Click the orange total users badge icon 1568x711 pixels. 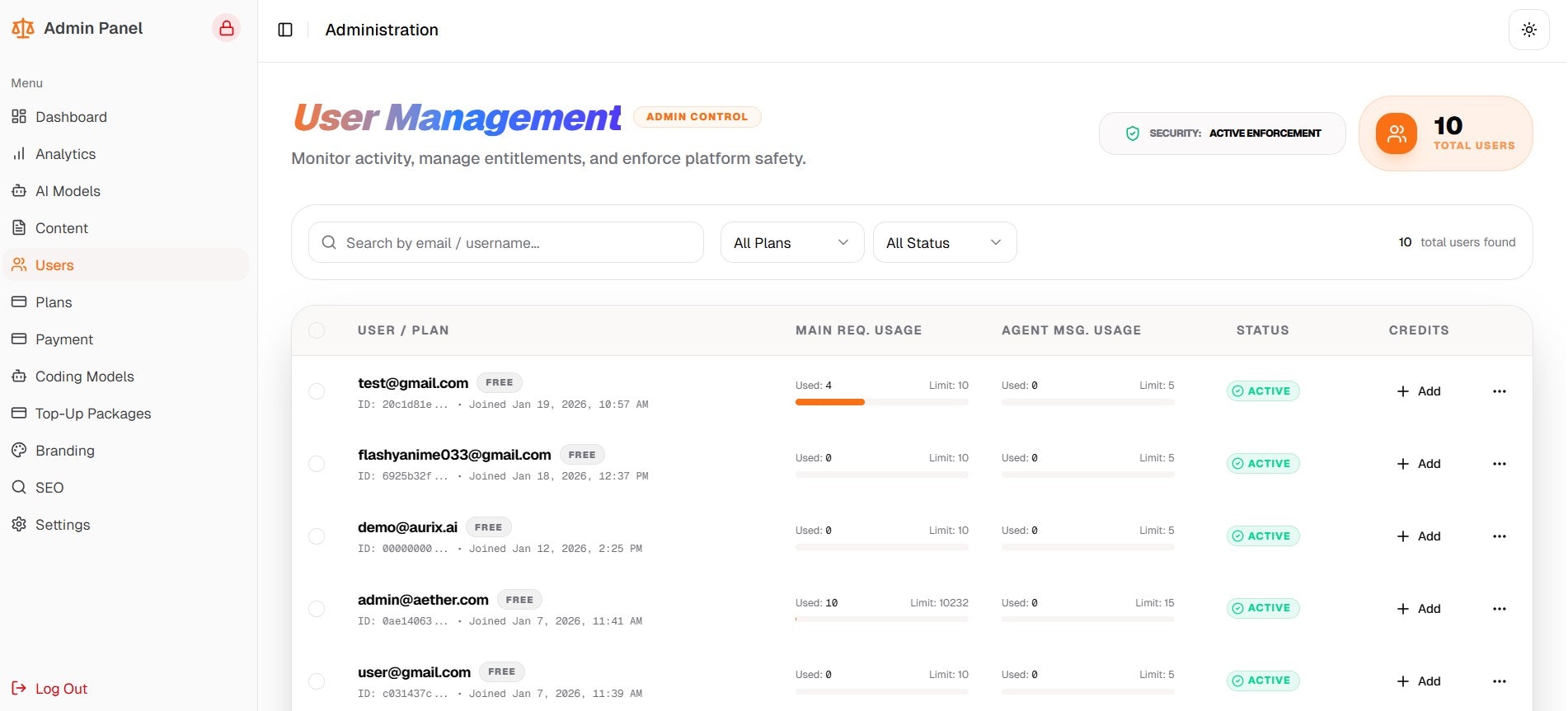coord(1397,133)
